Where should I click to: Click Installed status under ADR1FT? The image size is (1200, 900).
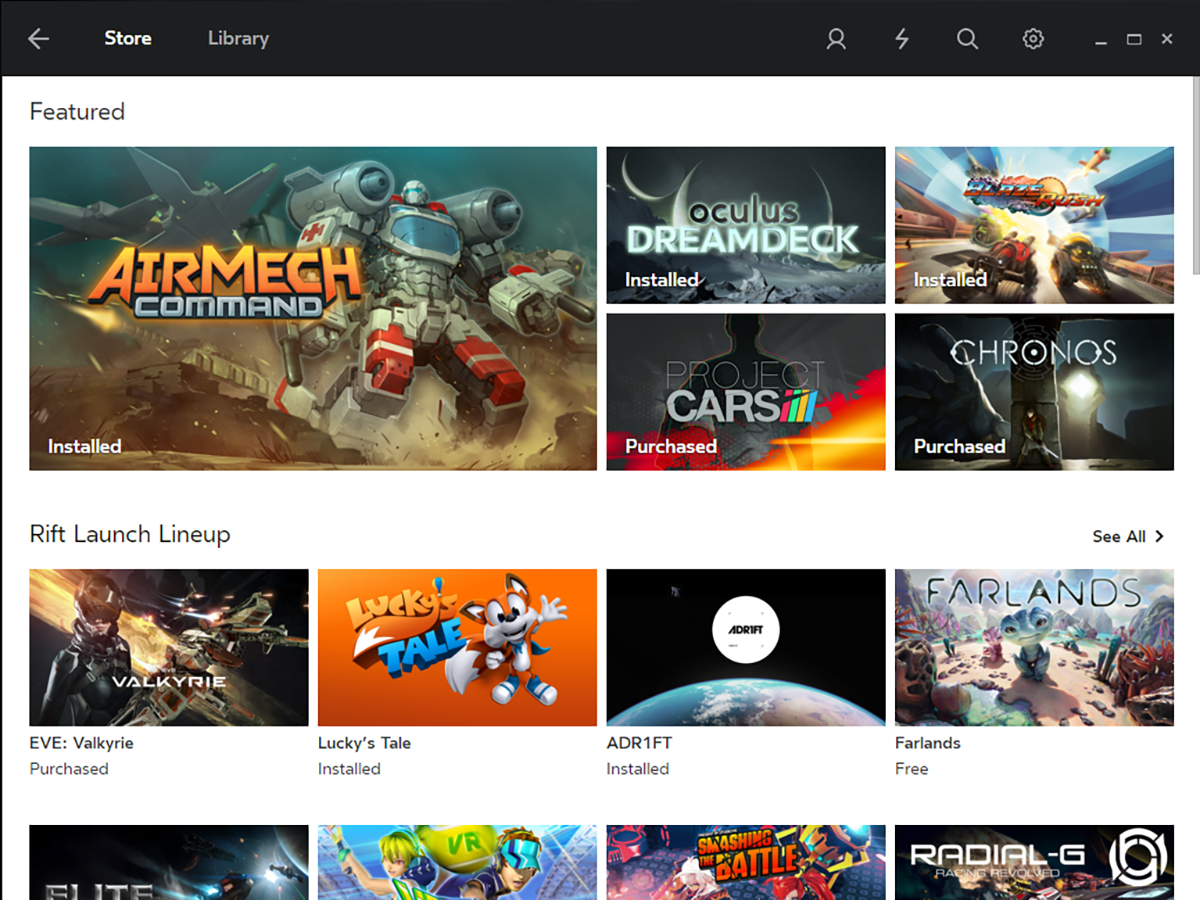638,769
